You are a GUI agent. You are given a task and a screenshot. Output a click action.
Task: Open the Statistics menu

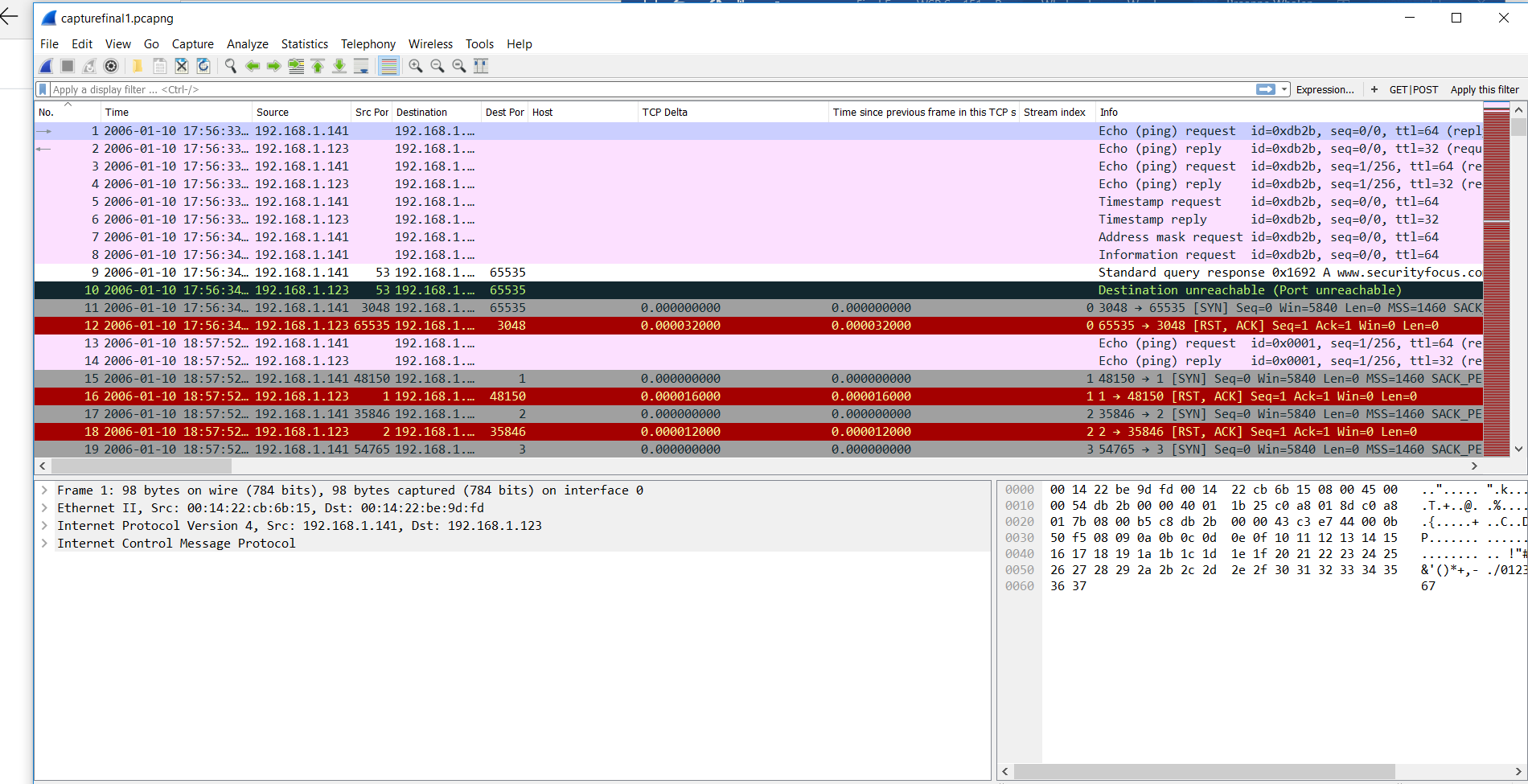304,44
